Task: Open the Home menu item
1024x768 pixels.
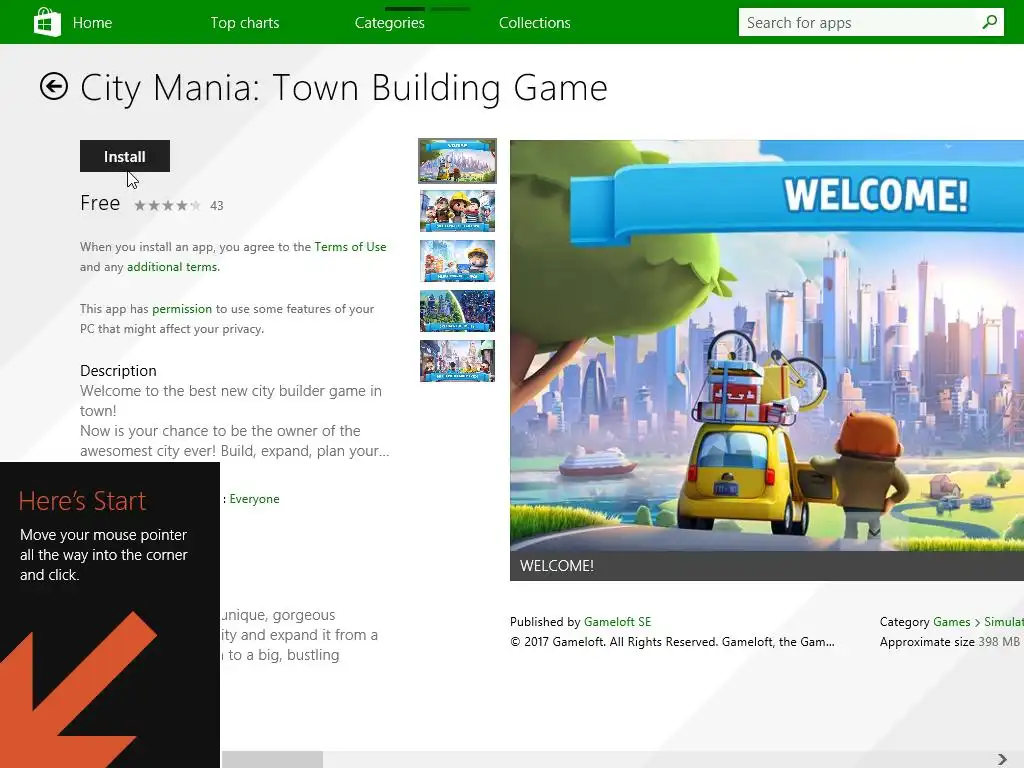Action: (x=92, y=23)
